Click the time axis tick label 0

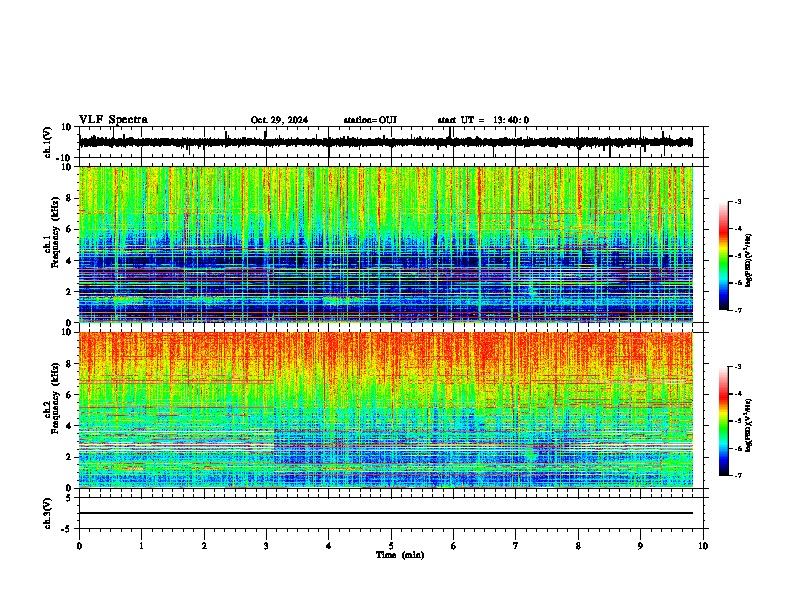[79, 546]
